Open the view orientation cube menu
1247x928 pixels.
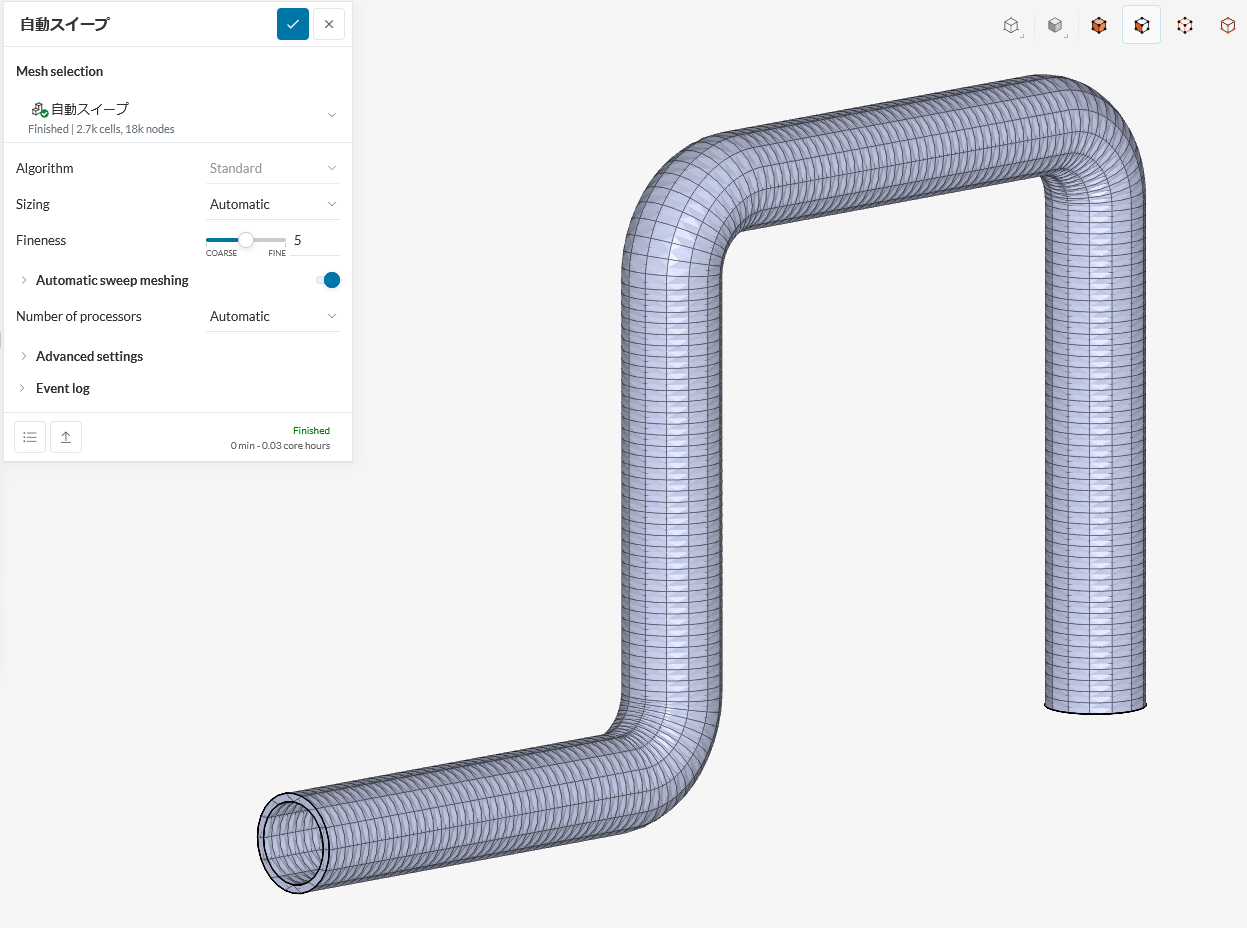click(x=1011, y=26)
